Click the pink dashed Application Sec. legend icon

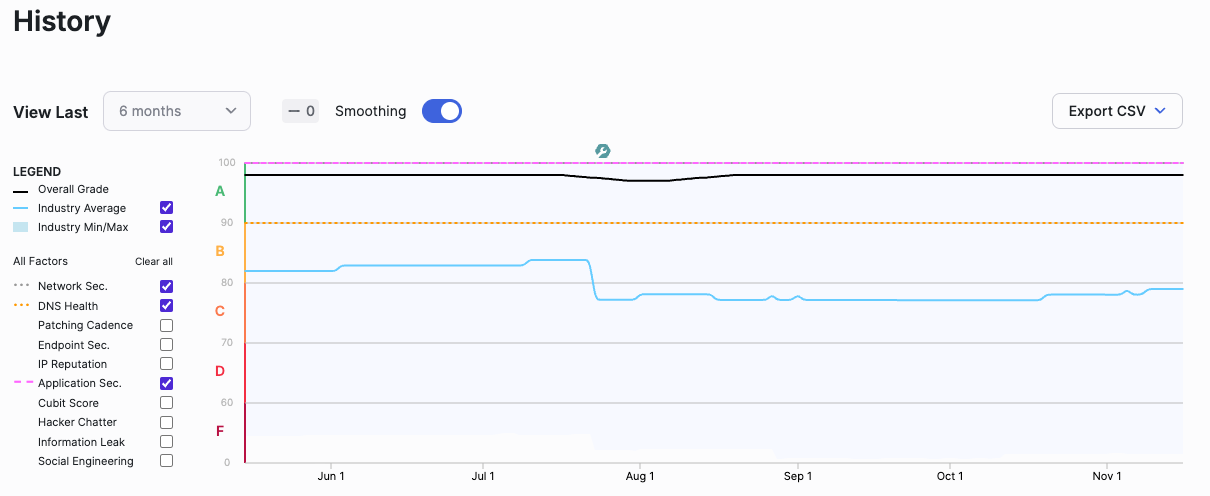point(20,383)
